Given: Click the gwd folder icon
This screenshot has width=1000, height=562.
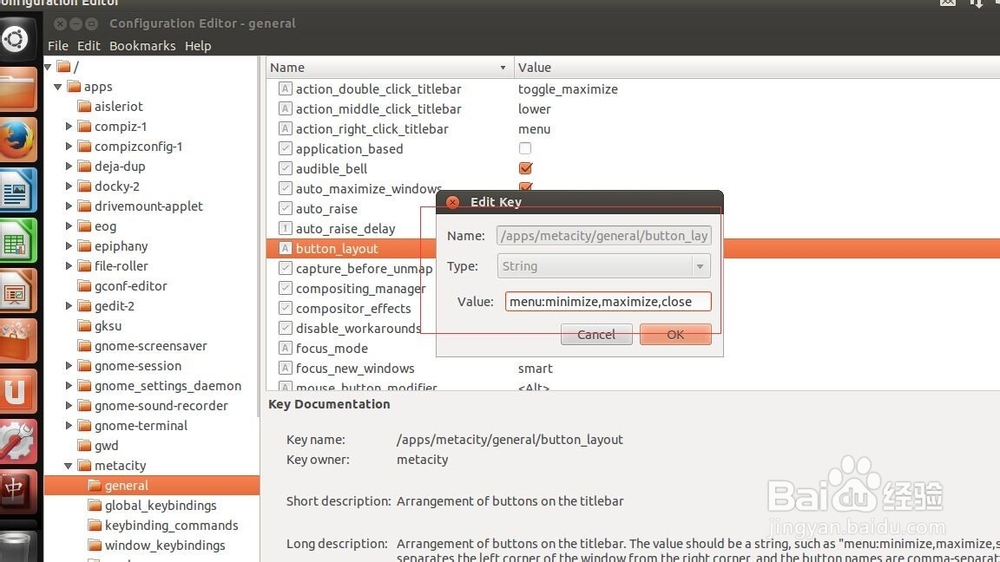Looking at the screenshot, I should click(x=84, y=445).
